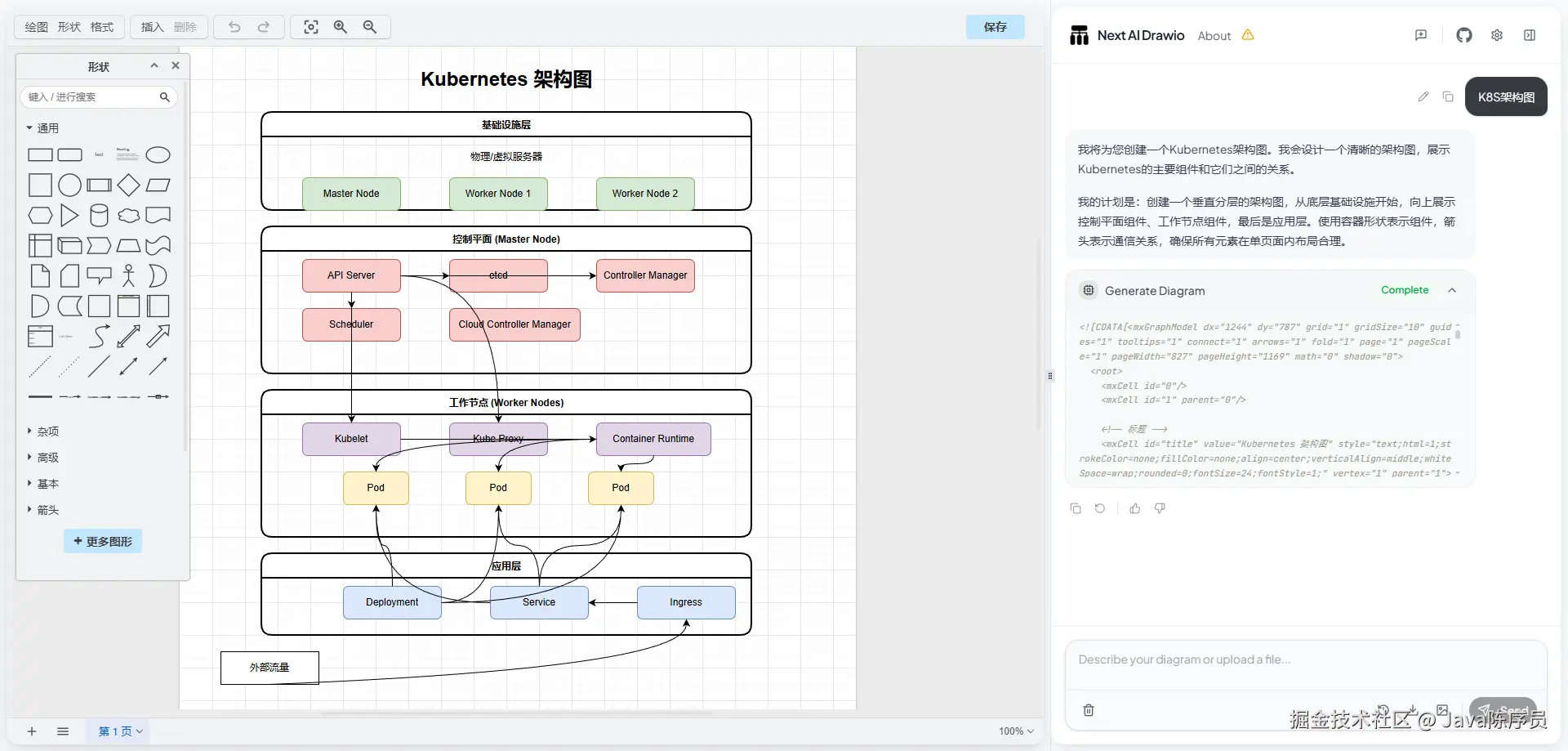Fit diagram to window

click(311, 27)
